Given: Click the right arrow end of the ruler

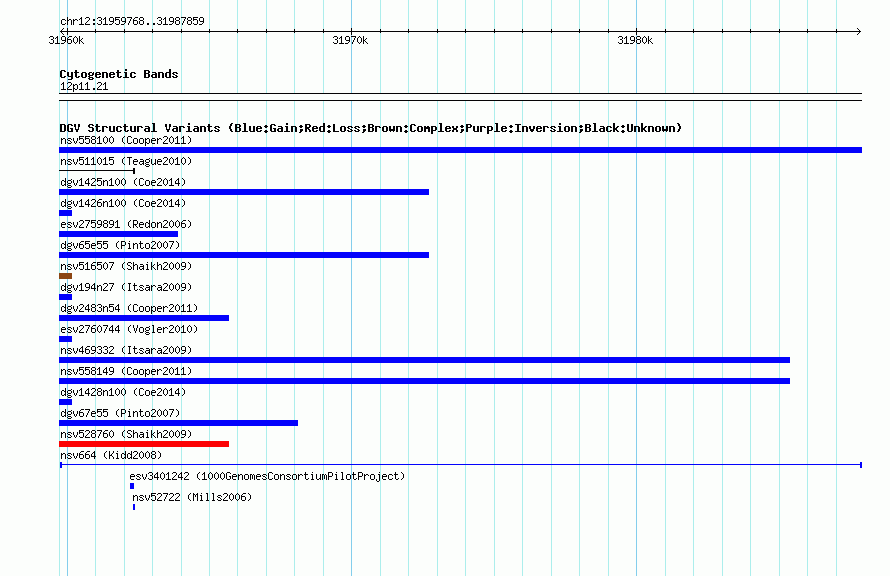Looking at the screenshot, I should pyautogui.click(x=858, y=31).
